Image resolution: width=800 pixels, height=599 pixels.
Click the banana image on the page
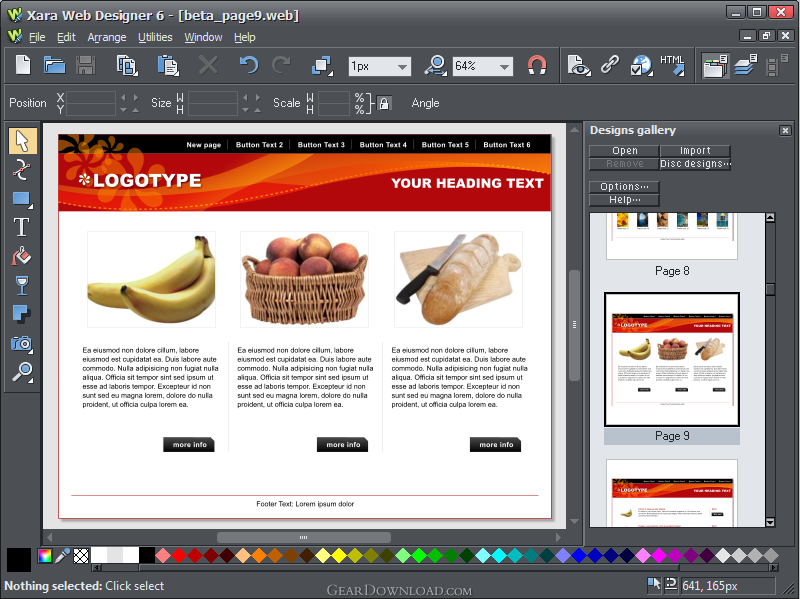[151, 279]
